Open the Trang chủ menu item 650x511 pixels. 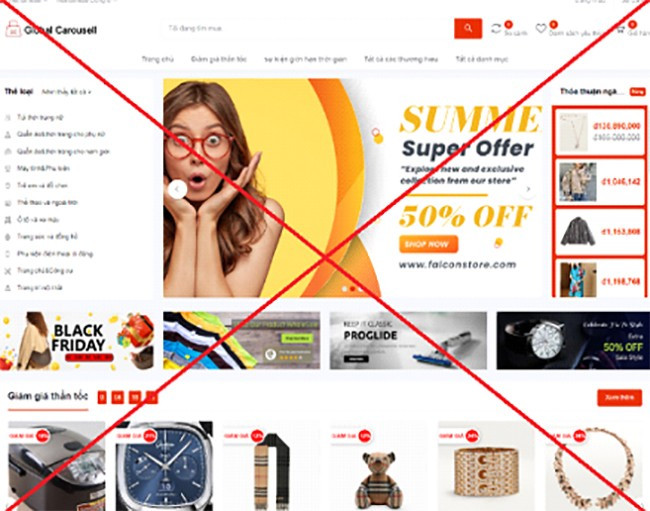pos(158,59)
